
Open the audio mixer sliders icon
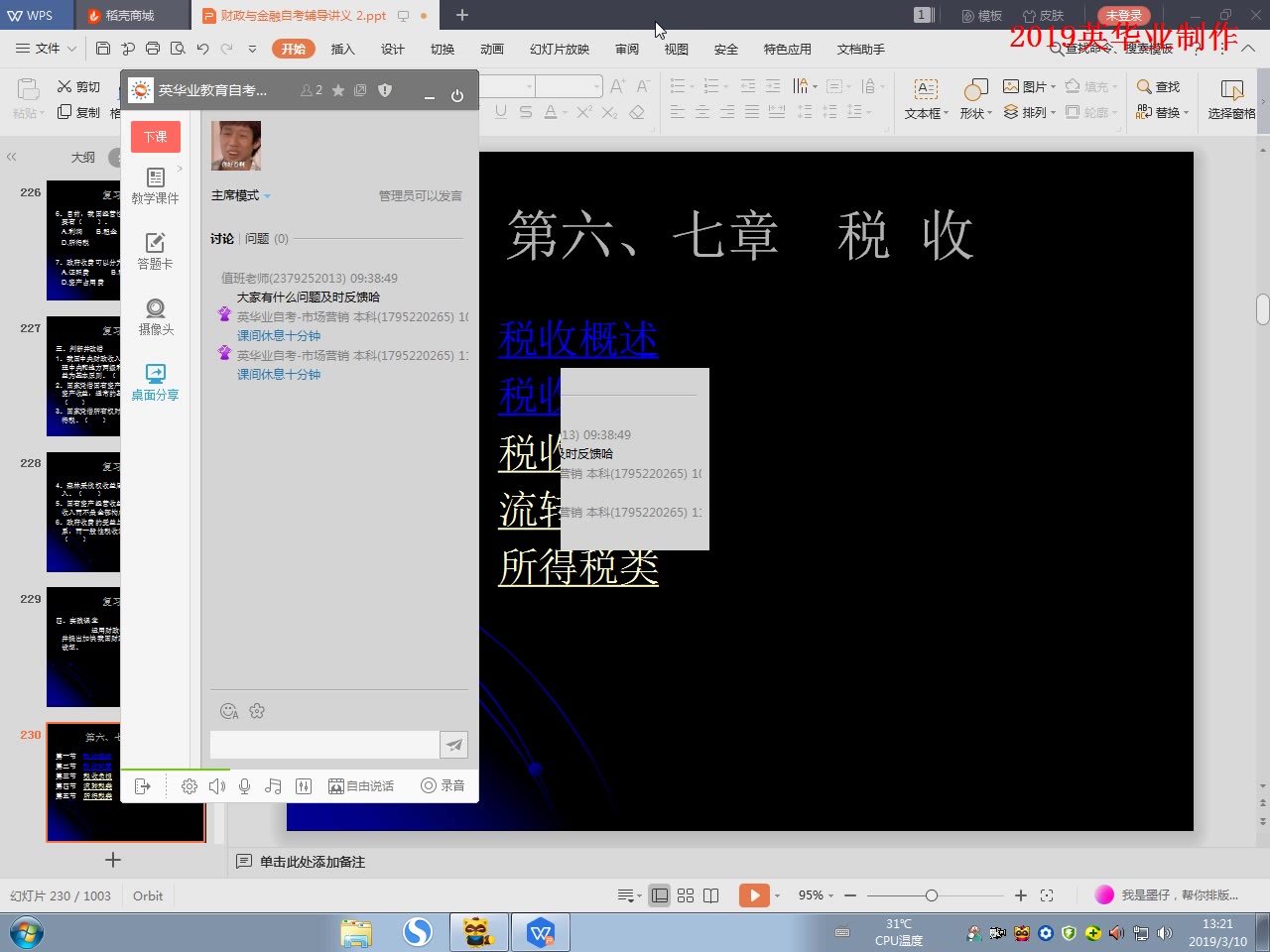tap(305, 786)
